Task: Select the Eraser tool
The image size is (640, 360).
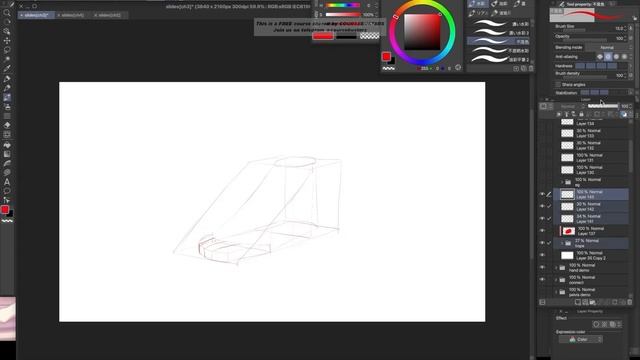Action: tap(7, 125)
